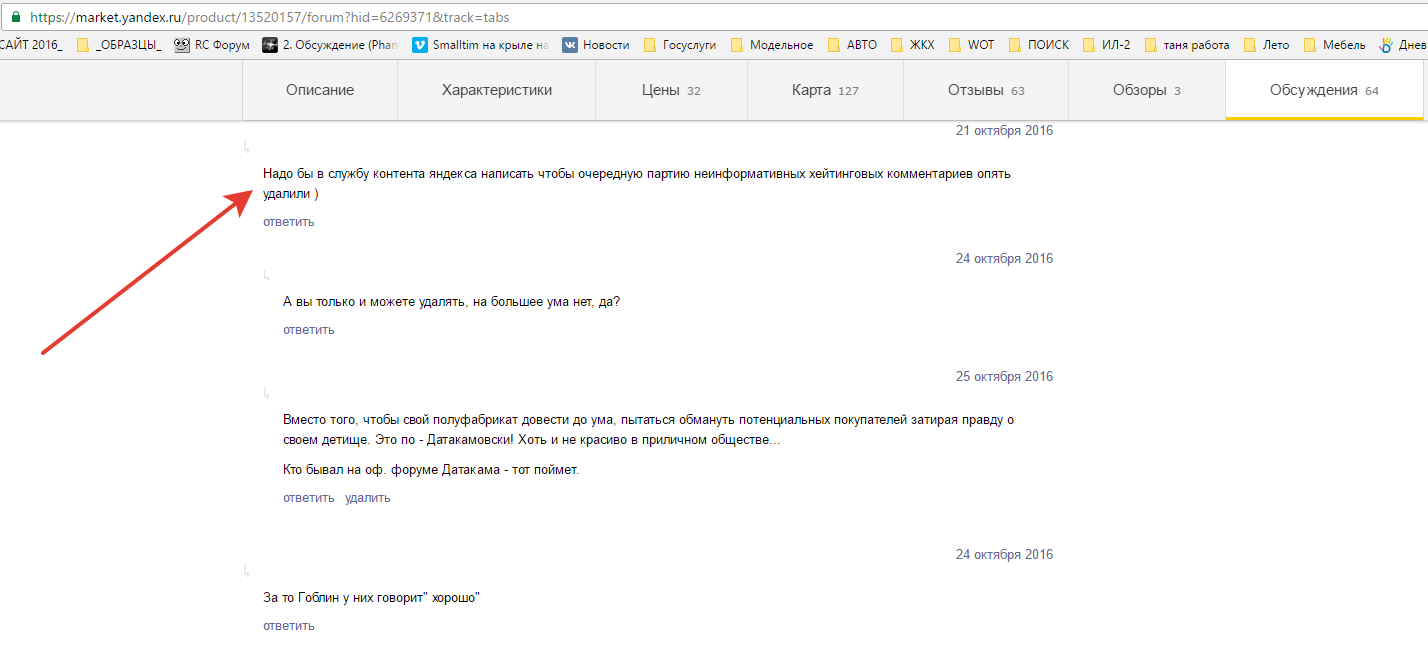1428x656 pixels.
Task: Open the RC Форум bookmark
Action: point(212,45)
